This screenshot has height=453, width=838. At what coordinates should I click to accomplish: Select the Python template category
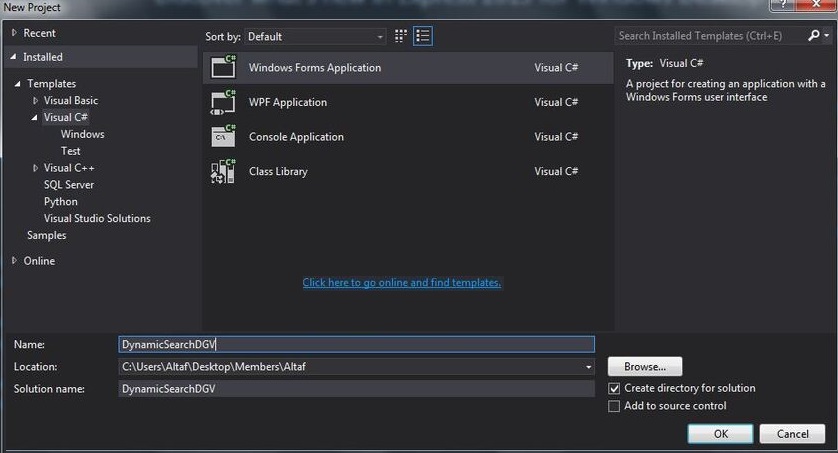tap(60, 202)
